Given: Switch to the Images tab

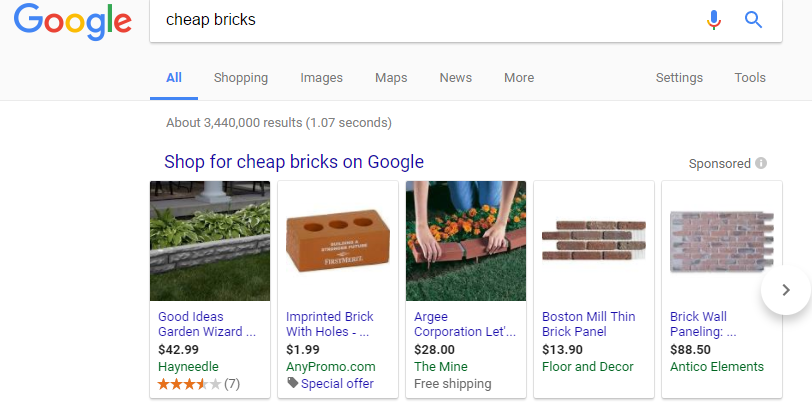Looking at the screenshot, I should tap(322, 78).
